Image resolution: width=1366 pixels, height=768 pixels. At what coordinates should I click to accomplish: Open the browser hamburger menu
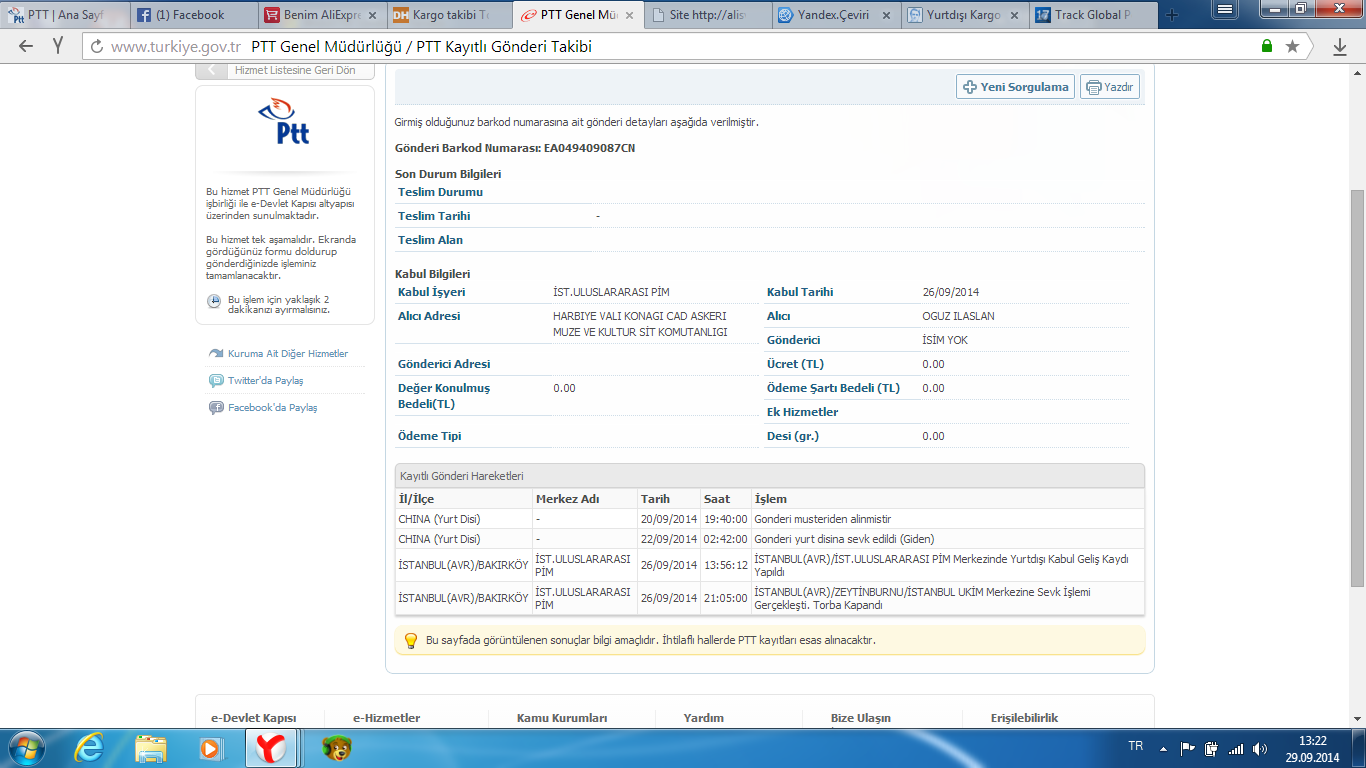click(x=1223, y=9)
